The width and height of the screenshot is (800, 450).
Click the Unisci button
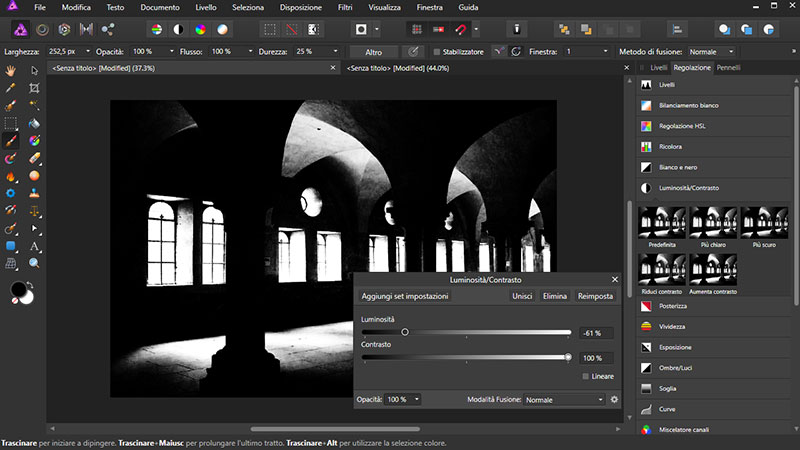(522, 296)
